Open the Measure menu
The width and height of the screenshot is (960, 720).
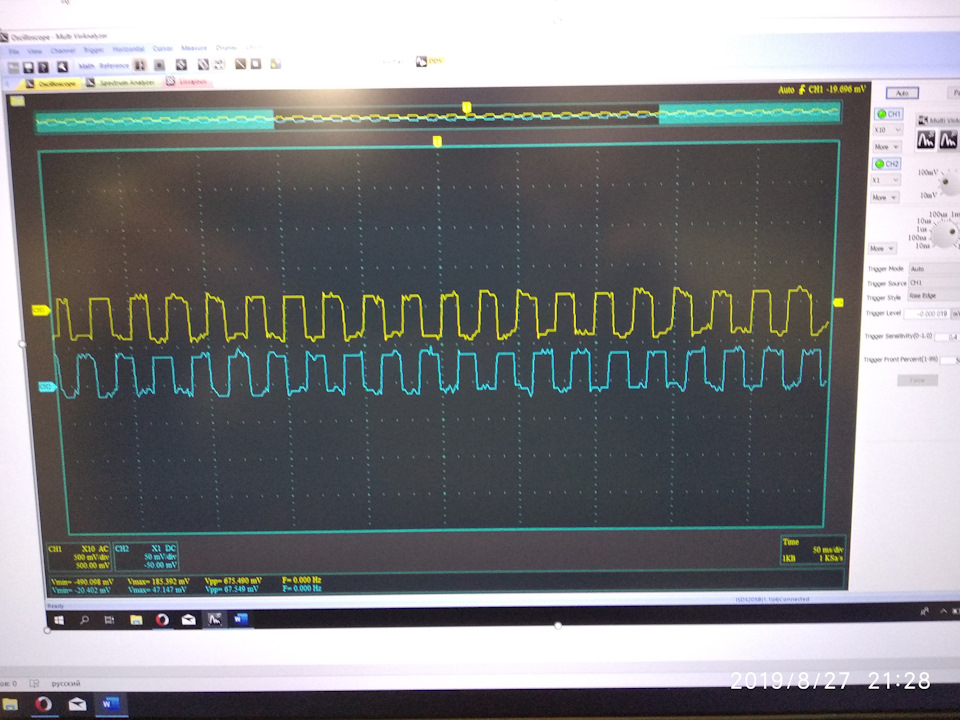pos(194,48)
